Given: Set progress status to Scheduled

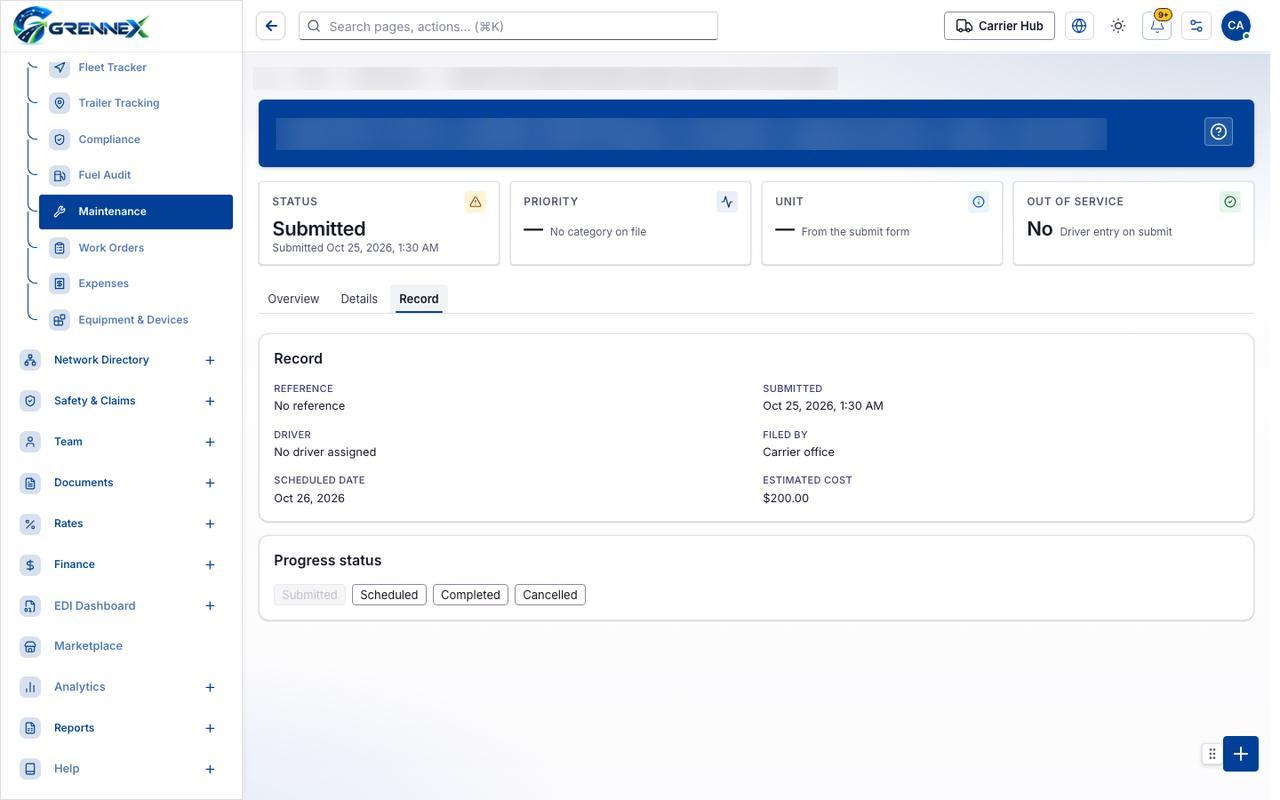Looking at the screenshot, I should 389,595.
